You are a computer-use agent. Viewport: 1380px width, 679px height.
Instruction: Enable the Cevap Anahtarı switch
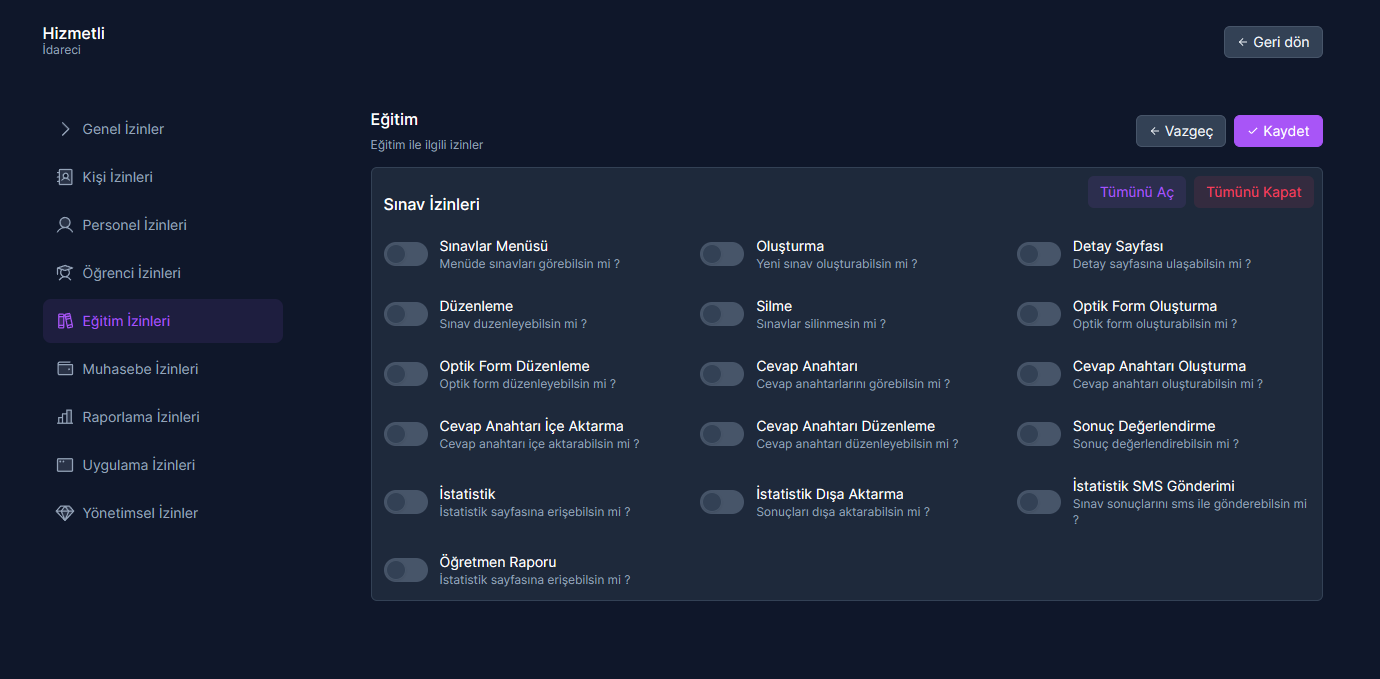[722, 374]
